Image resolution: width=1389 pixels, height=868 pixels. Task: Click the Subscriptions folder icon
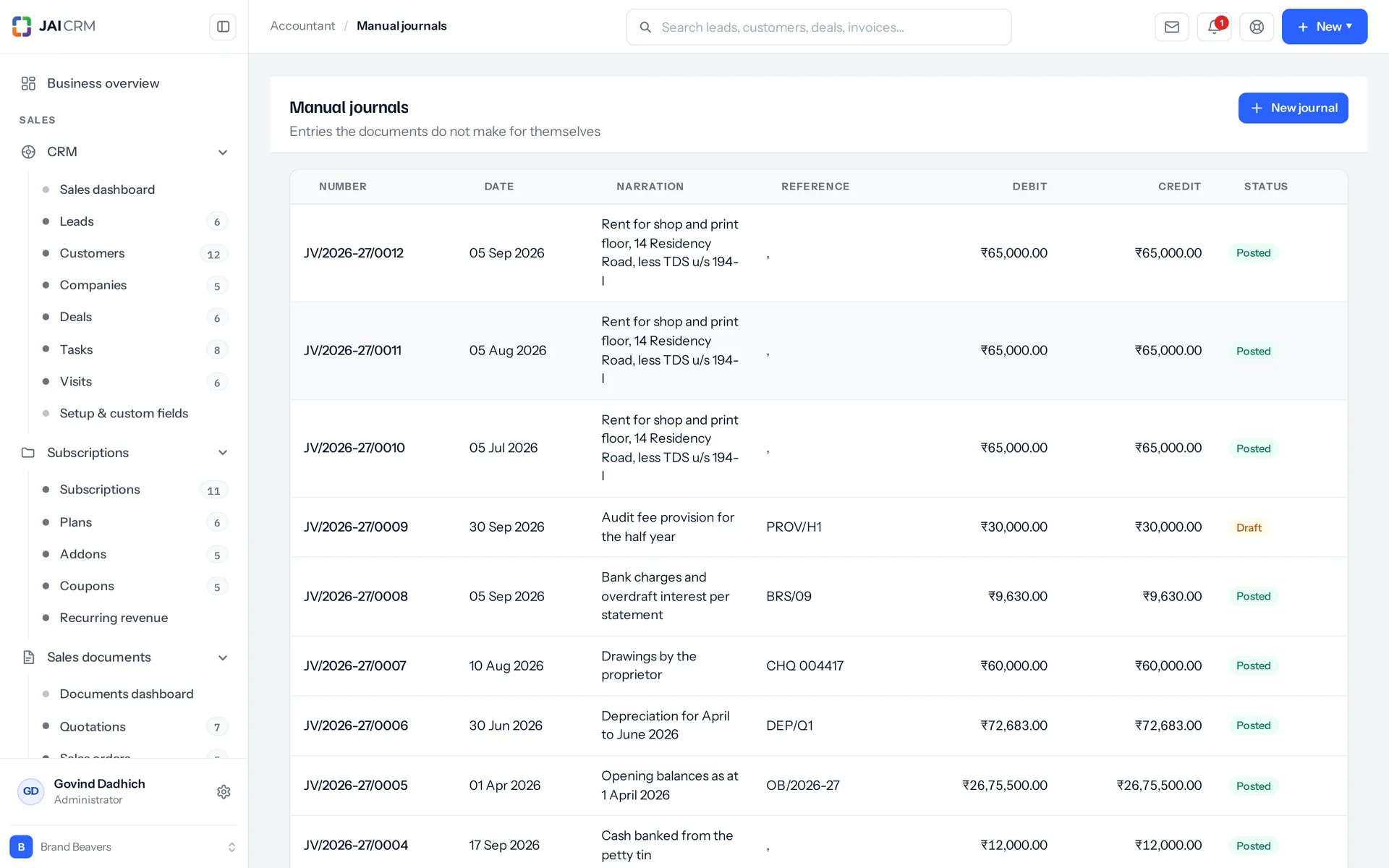point(28,453)
